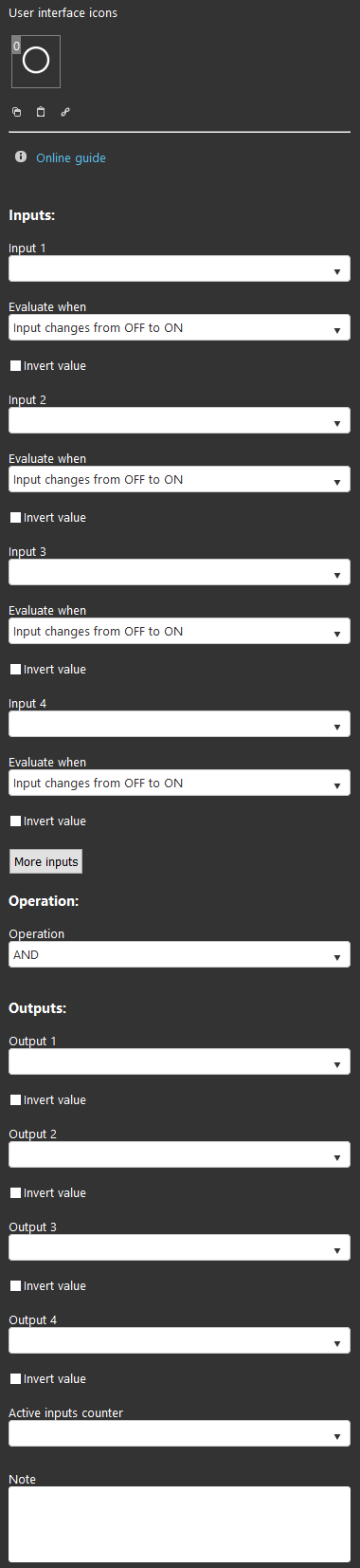Open the Online guide link
Screen dimensions: 360x1568
coord(71,158)
